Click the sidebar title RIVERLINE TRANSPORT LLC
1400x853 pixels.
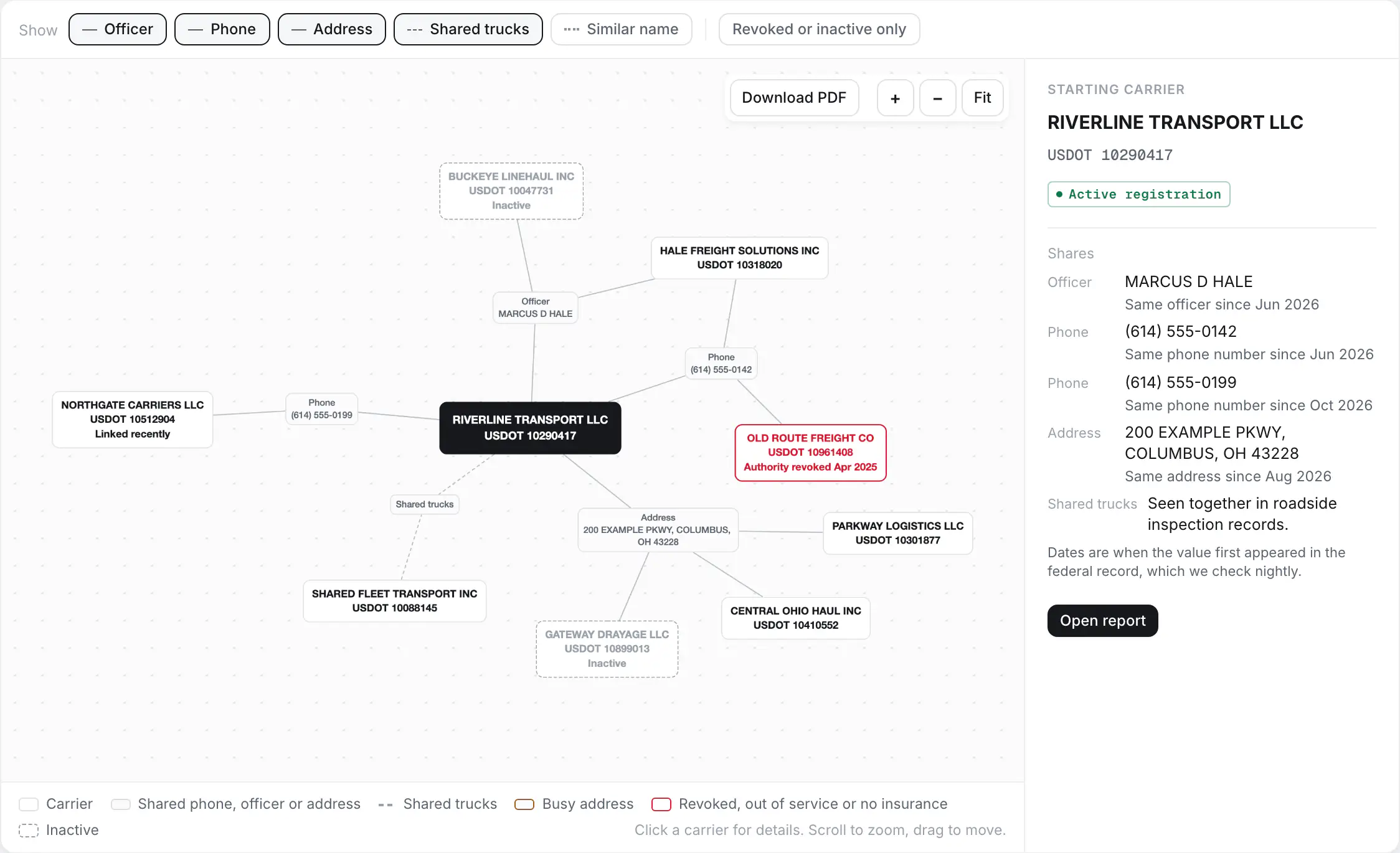click(x=1175, y=122)
